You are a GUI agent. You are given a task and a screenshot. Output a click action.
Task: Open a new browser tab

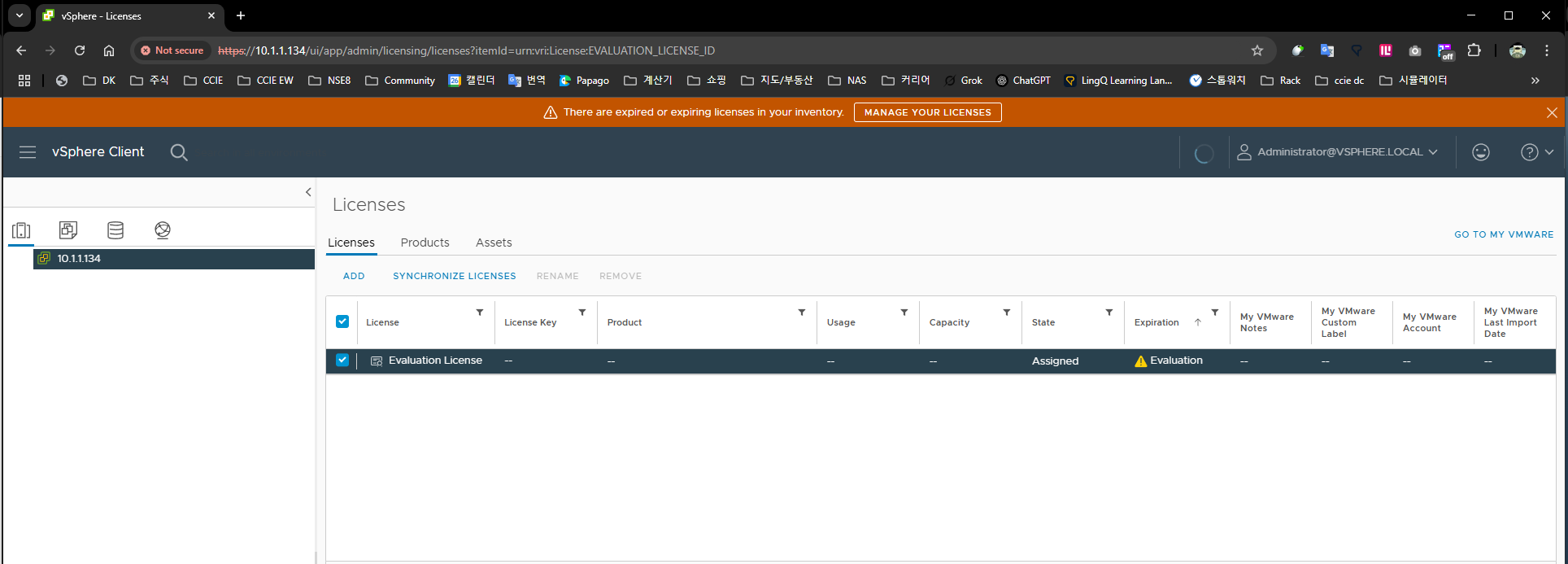point(241,15)
